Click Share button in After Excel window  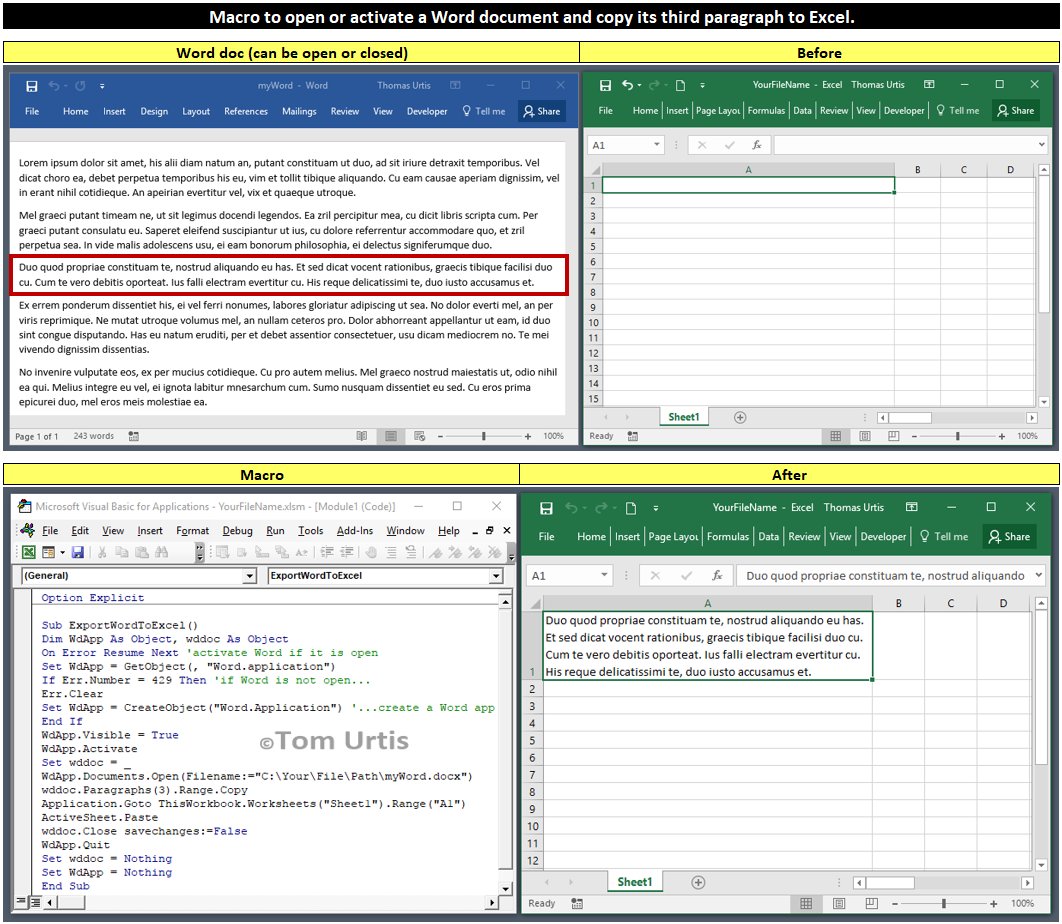pos(1009,537)
